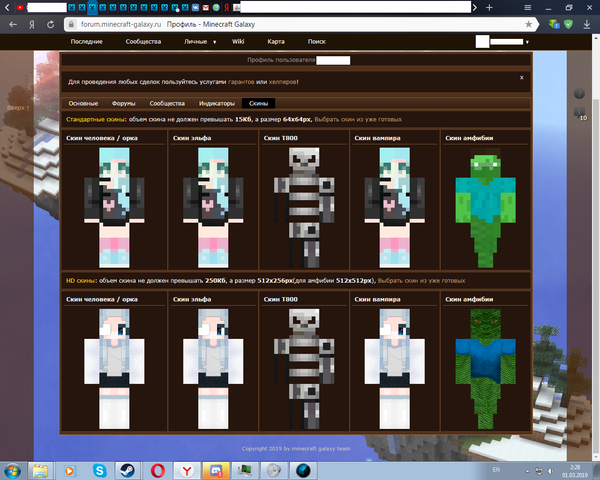The width and height of the screenshot is (600, 480).
Task: Open Последние in the forum menu
Action: tap(86, 42)
